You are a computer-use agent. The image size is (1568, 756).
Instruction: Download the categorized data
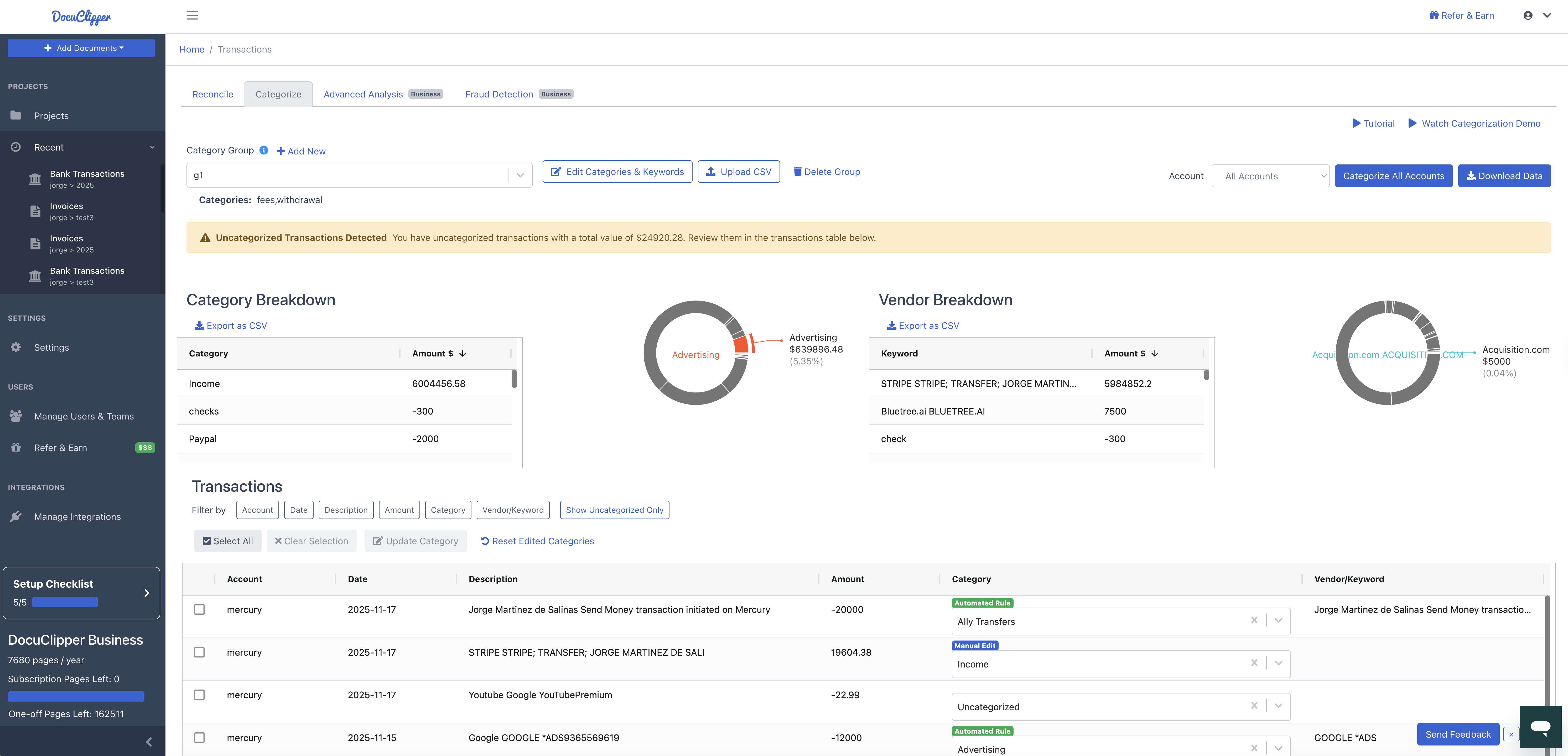click(1504, 176)
